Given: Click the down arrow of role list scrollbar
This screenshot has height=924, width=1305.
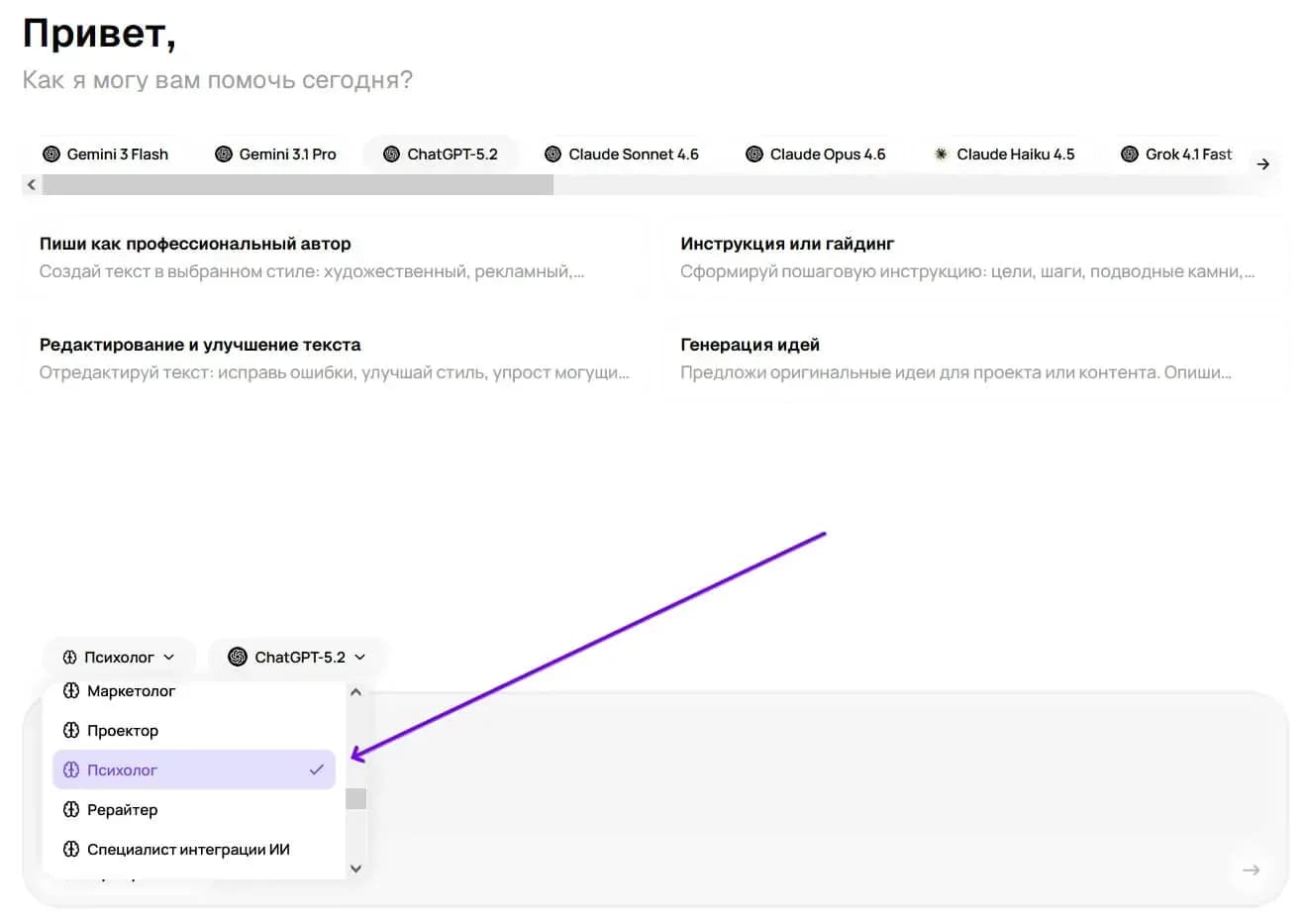Looking at the screenshot, I should (x=356, y=868).
